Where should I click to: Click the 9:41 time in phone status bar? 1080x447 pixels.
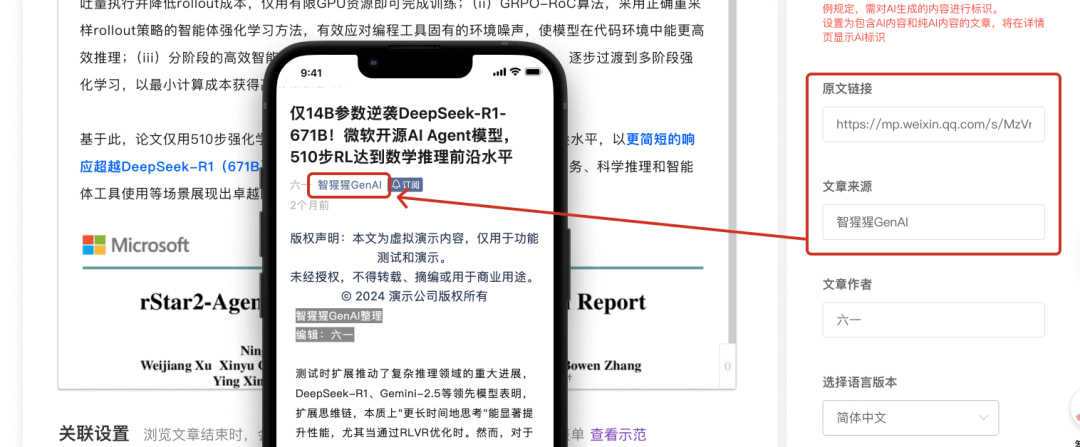click(311, 72)
